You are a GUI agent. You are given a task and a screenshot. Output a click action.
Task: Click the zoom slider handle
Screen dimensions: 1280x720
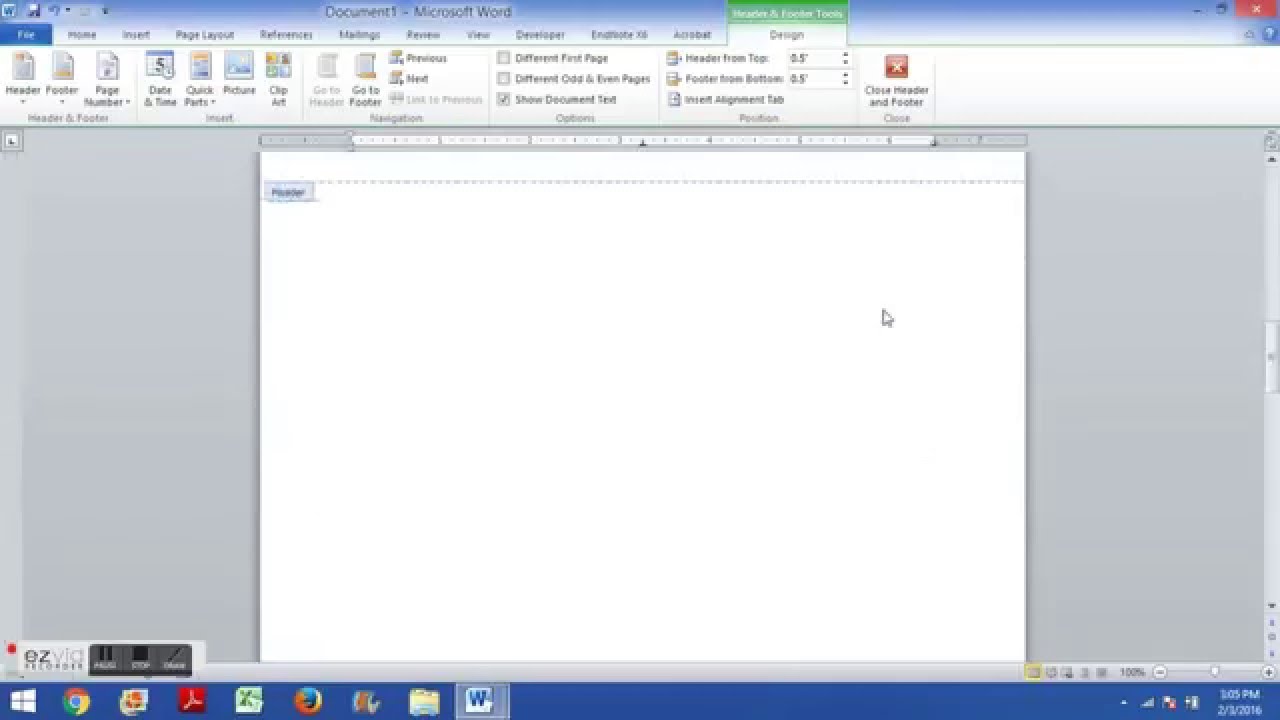1214,673
